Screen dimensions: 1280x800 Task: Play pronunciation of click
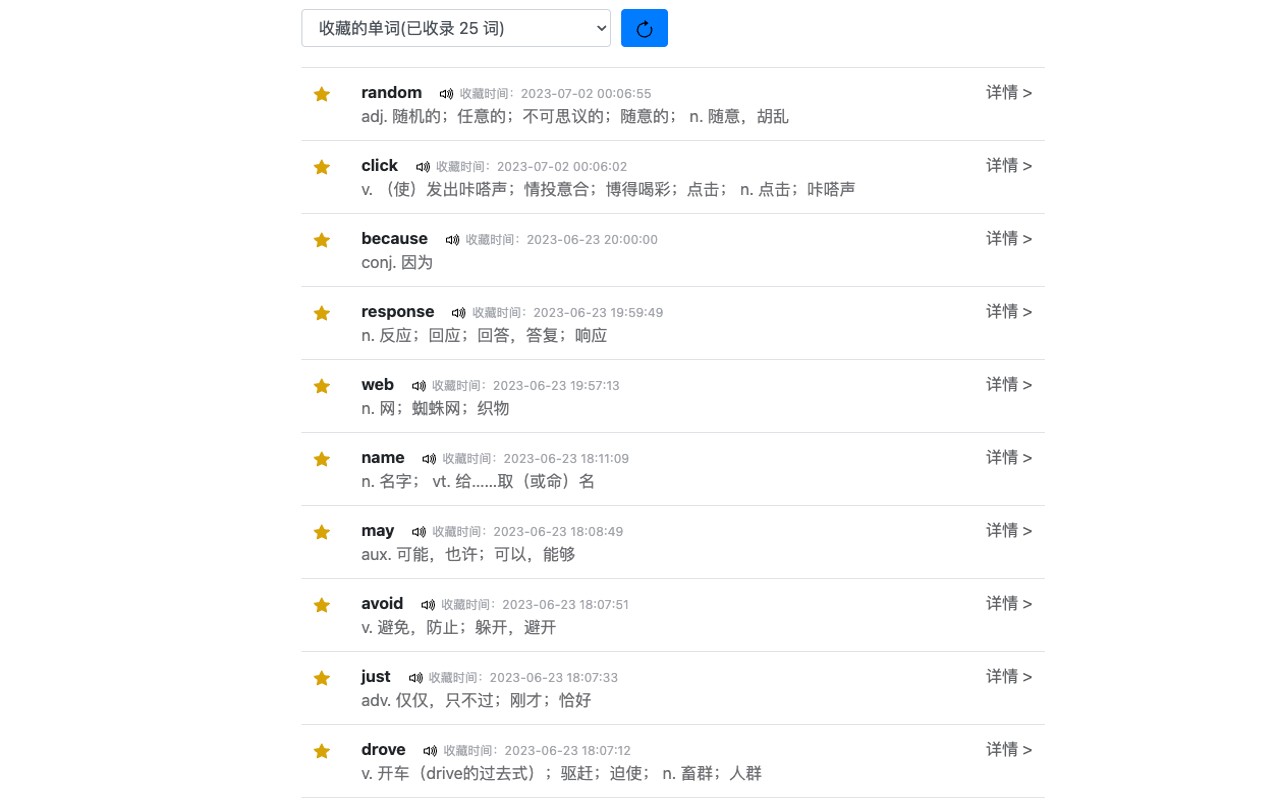point(423,167)
